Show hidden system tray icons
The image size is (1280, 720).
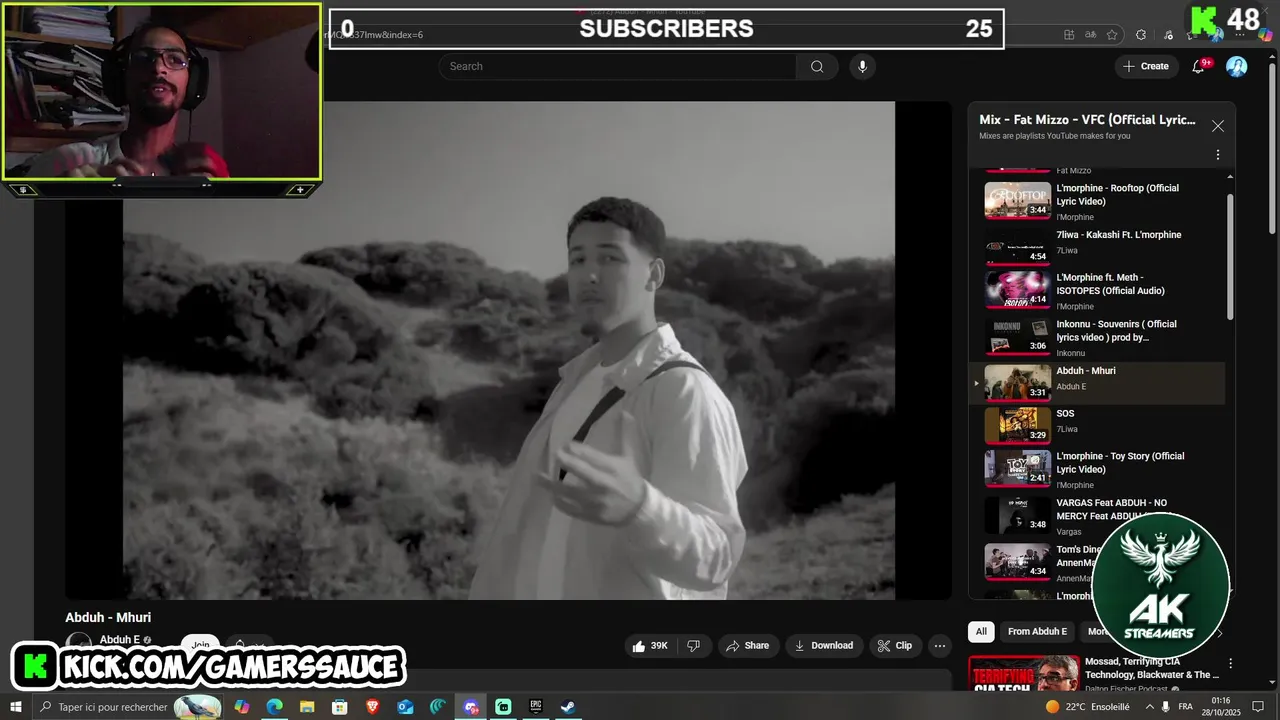tap(1148, 707)
